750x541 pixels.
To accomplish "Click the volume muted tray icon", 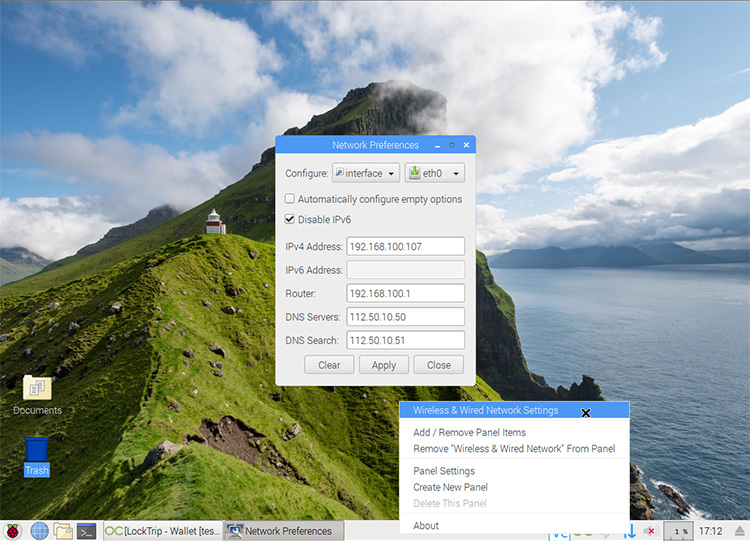I will [650, 531].
